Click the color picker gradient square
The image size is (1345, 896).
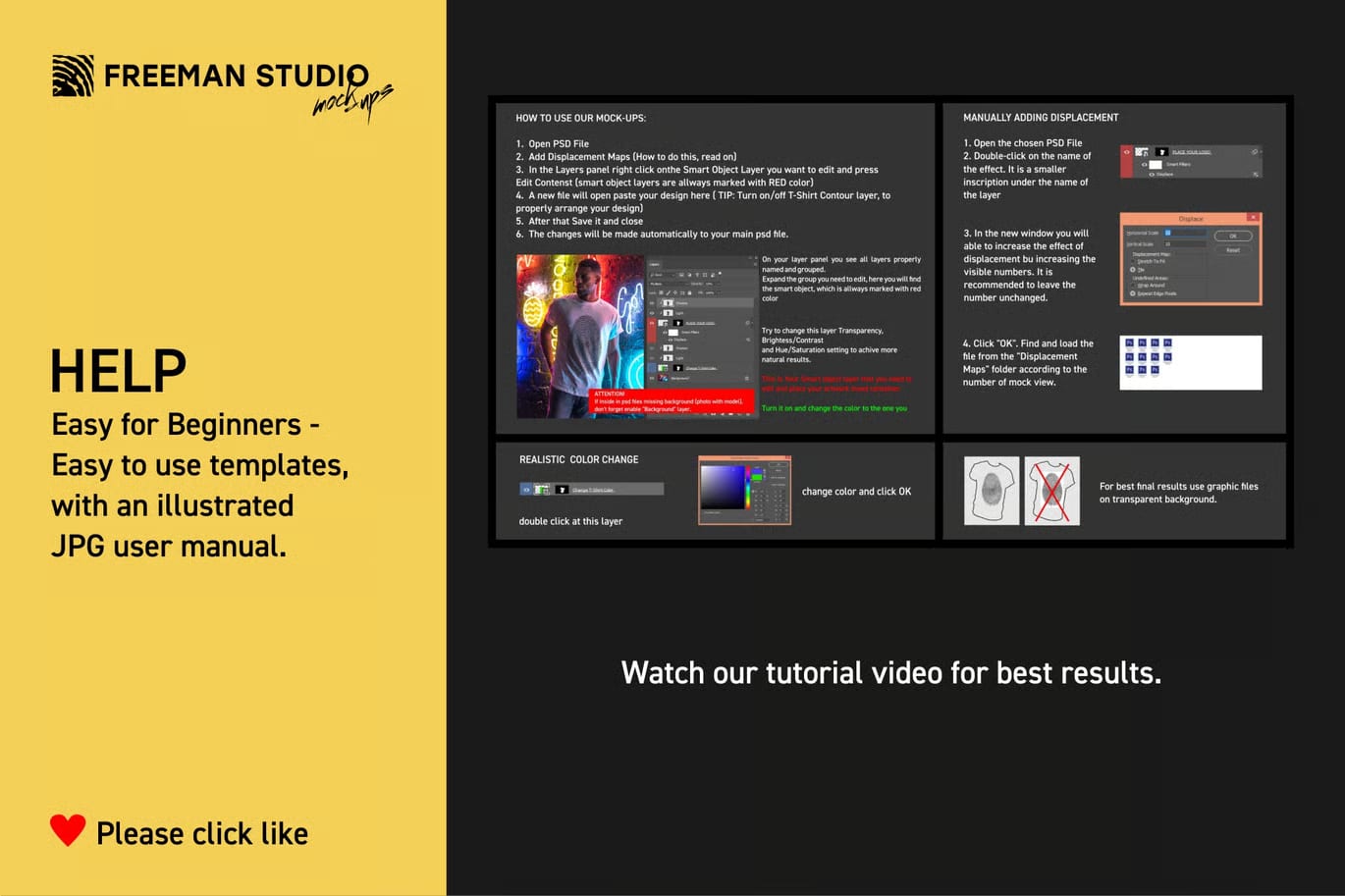(x=725, y=487)
